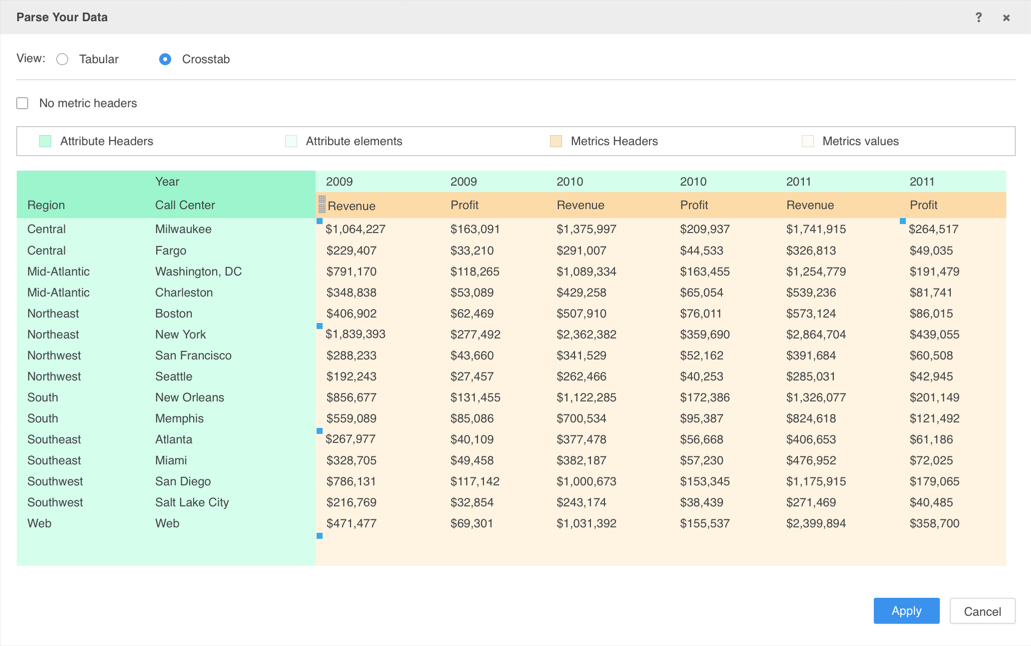Click blue handle above the $1,064,227 cell
Screen dimensions: 1031x646
pos(320,221)
